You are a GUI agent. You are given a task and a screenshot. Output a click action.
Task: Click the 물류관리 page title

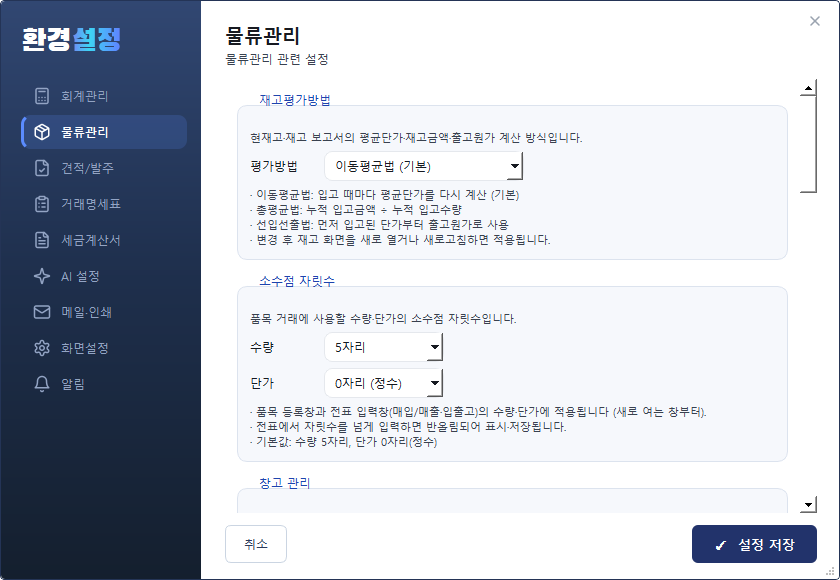(262, 36)
